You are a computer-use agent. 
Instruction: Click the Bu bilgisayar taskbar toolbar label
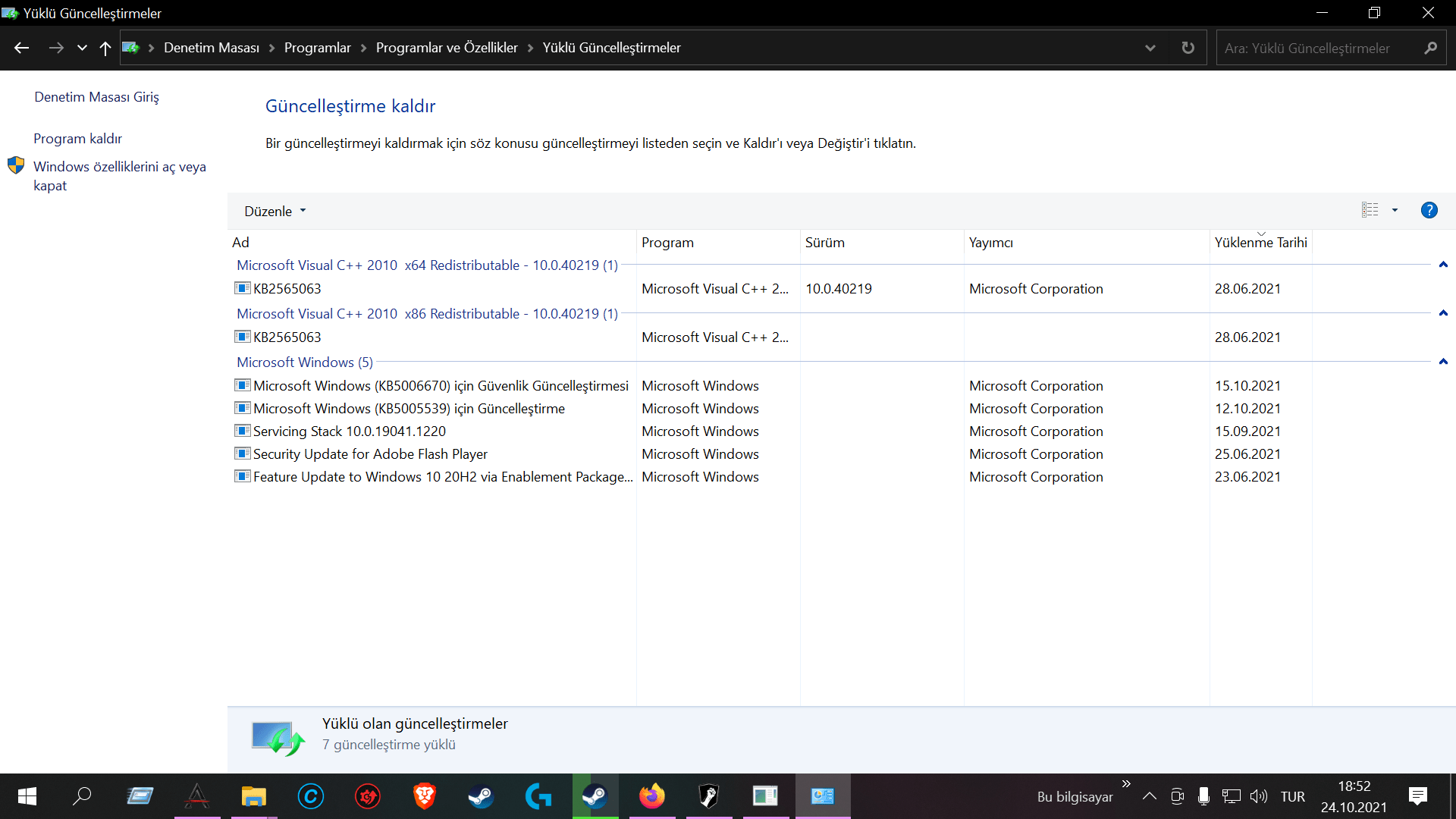(1075, 797)
